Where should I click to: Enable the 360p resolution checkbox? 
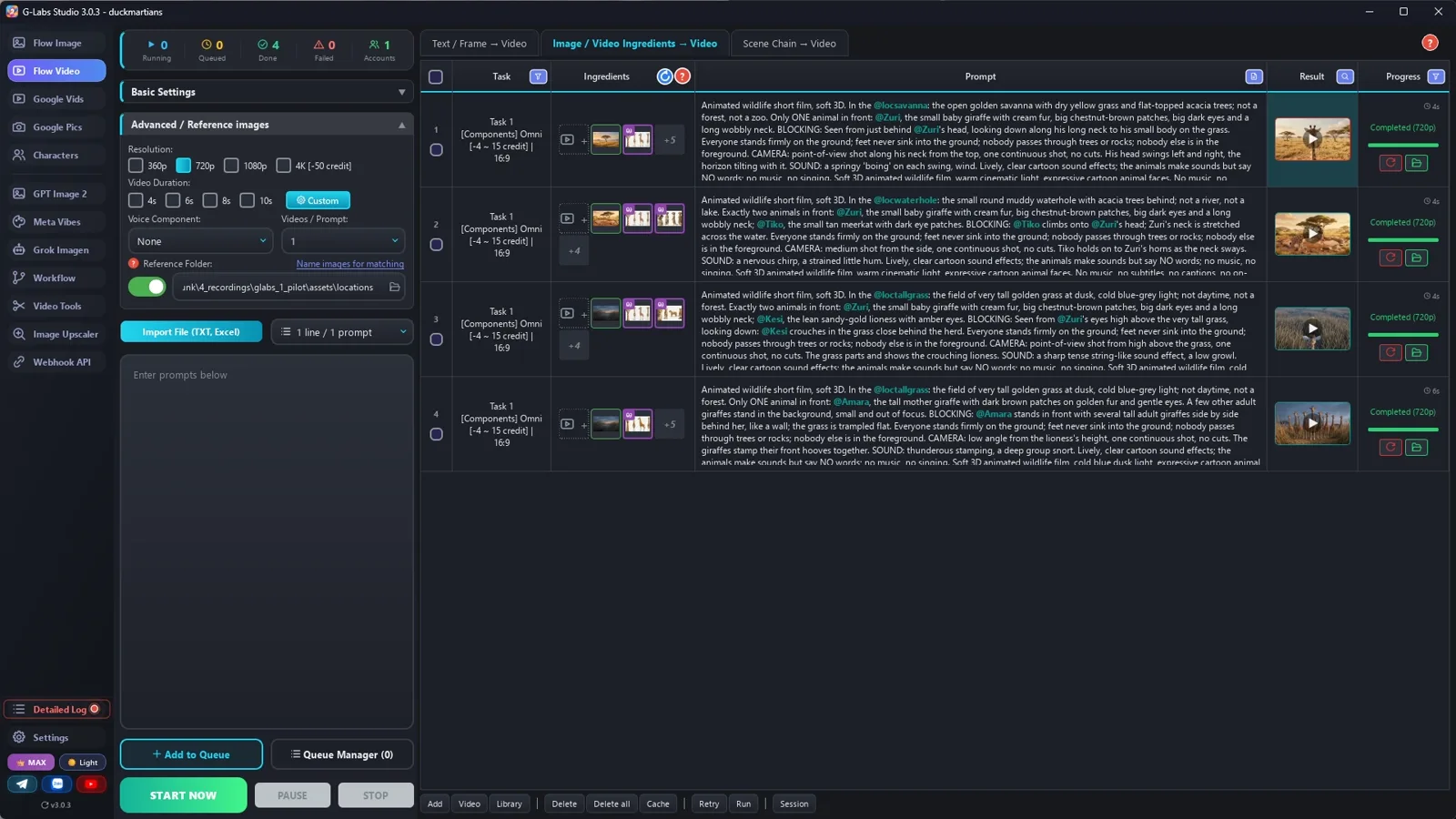point(136,166)
